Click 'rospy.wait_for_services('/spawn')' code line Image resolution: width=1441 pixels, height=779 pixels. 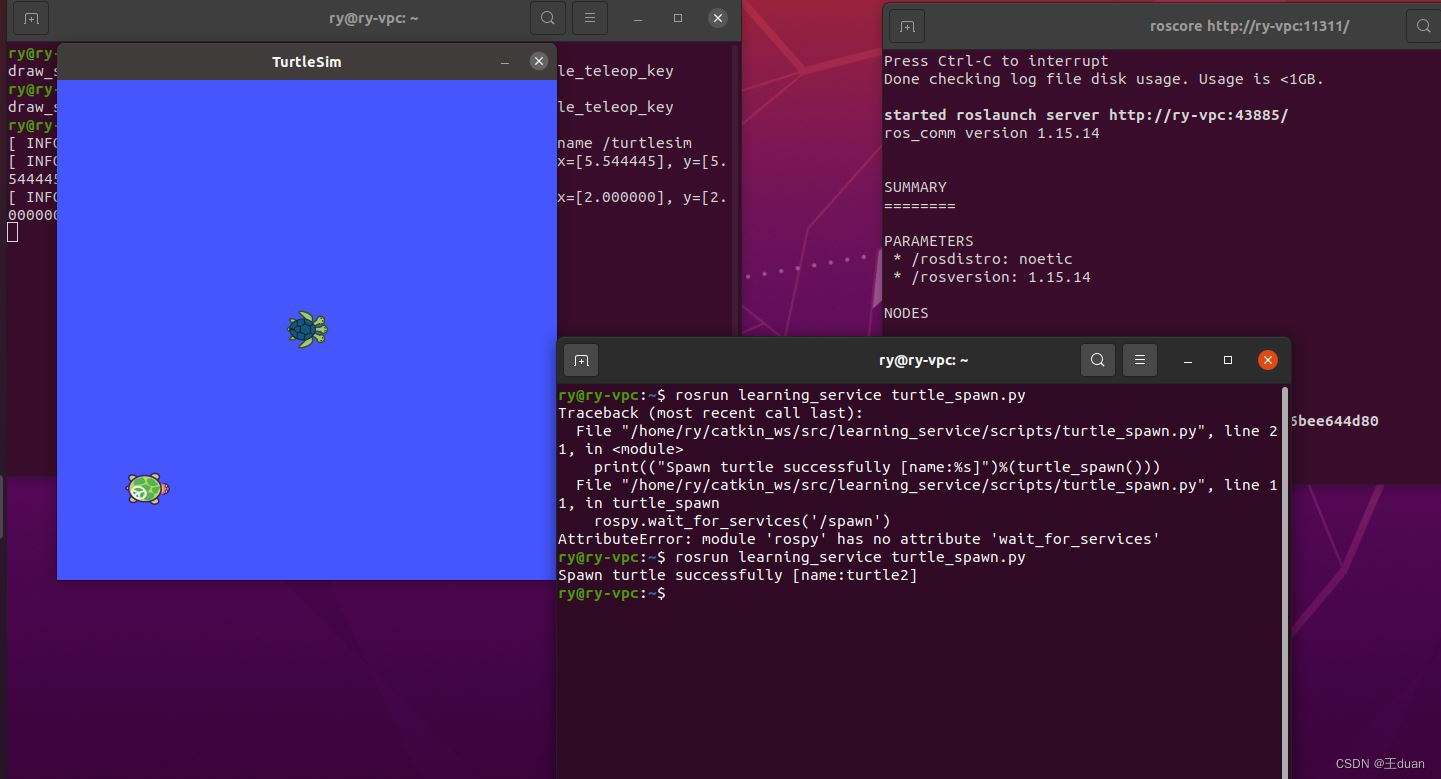[x=742, y=521]
